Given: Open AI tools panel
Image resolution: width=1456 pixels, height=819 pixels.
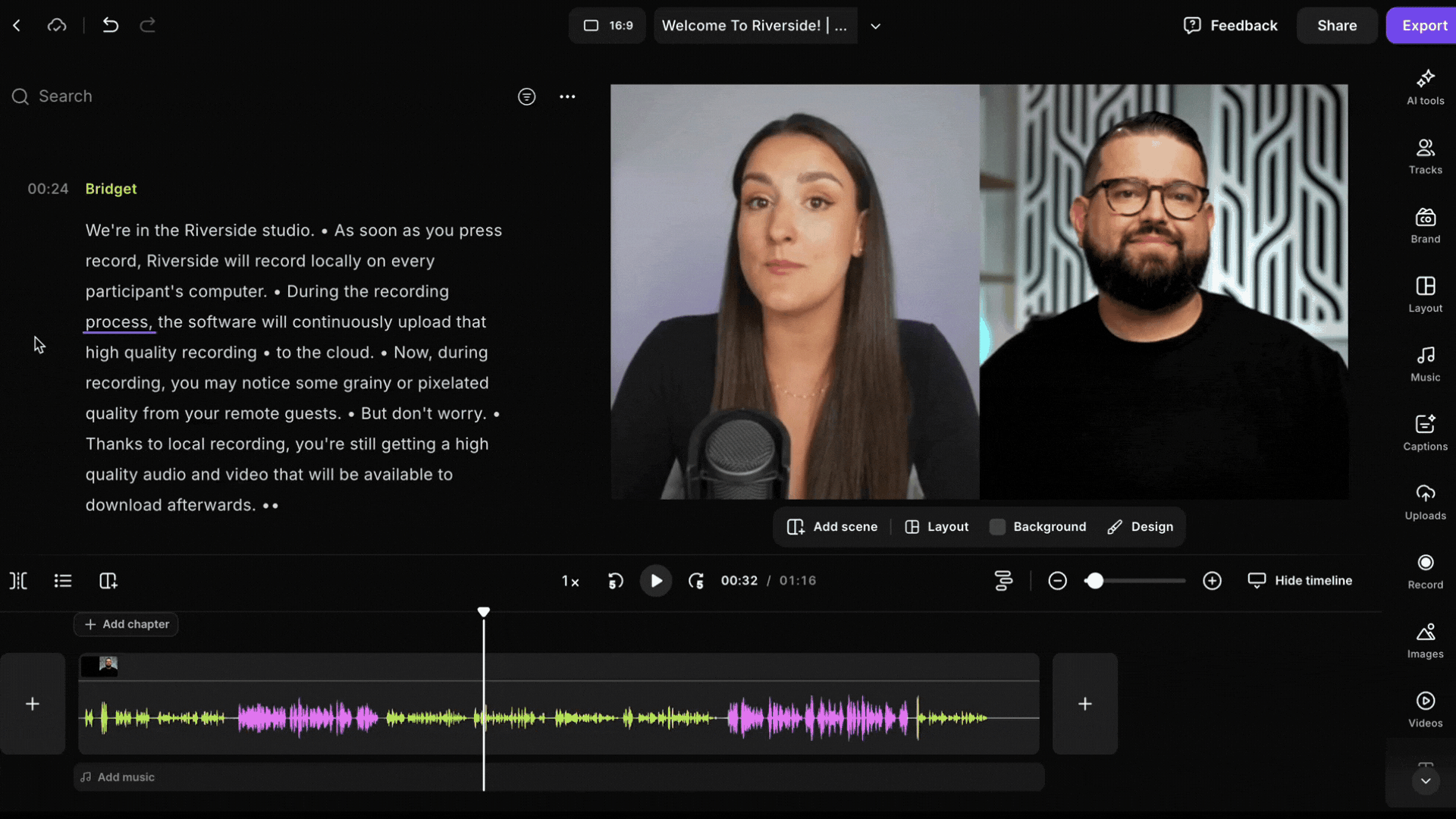Looking at the screenshot, I should tap(1426, 87).
